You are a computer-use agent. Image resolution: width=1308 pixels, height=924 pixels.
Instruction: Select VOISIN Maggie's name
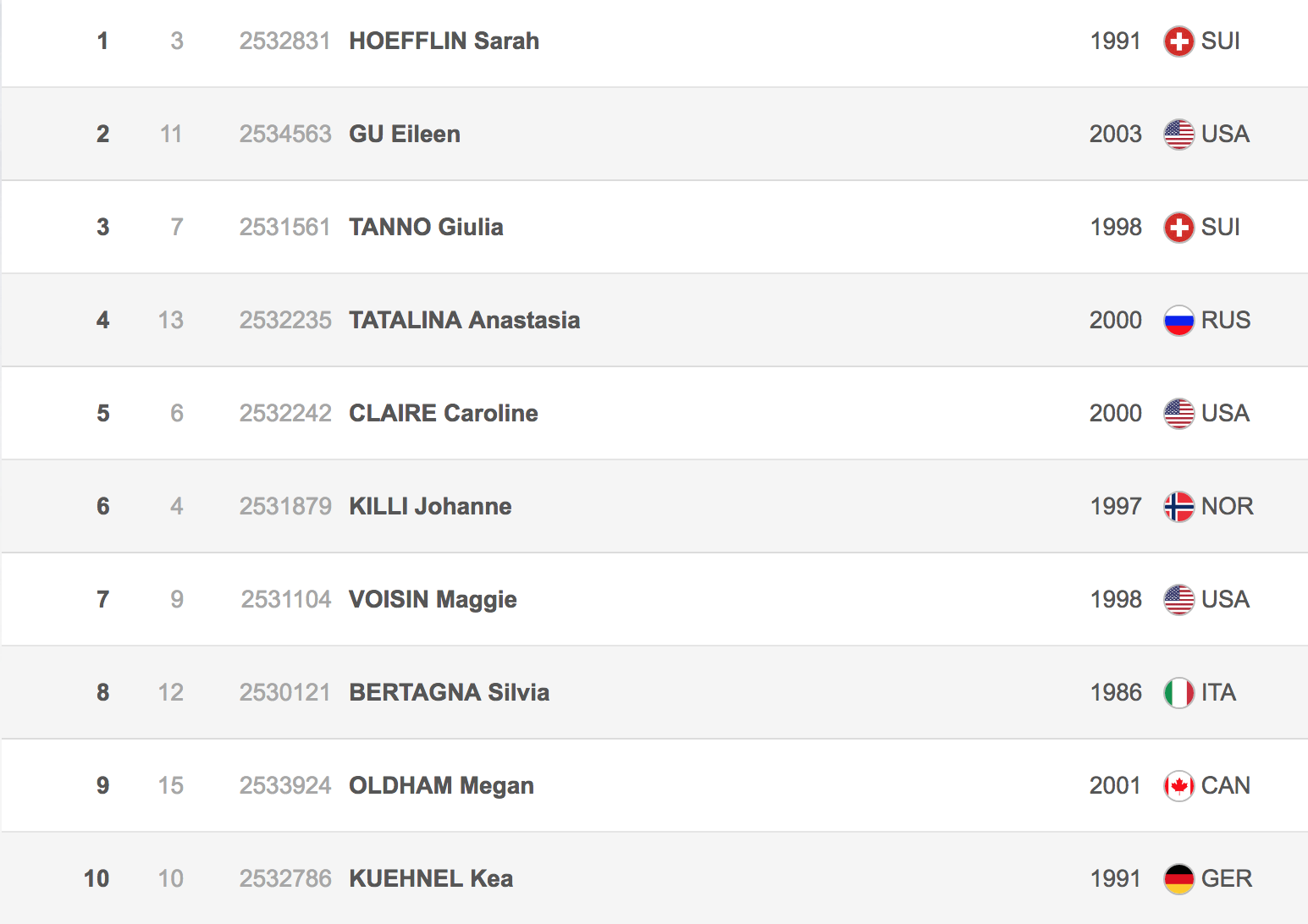(433, 600)
